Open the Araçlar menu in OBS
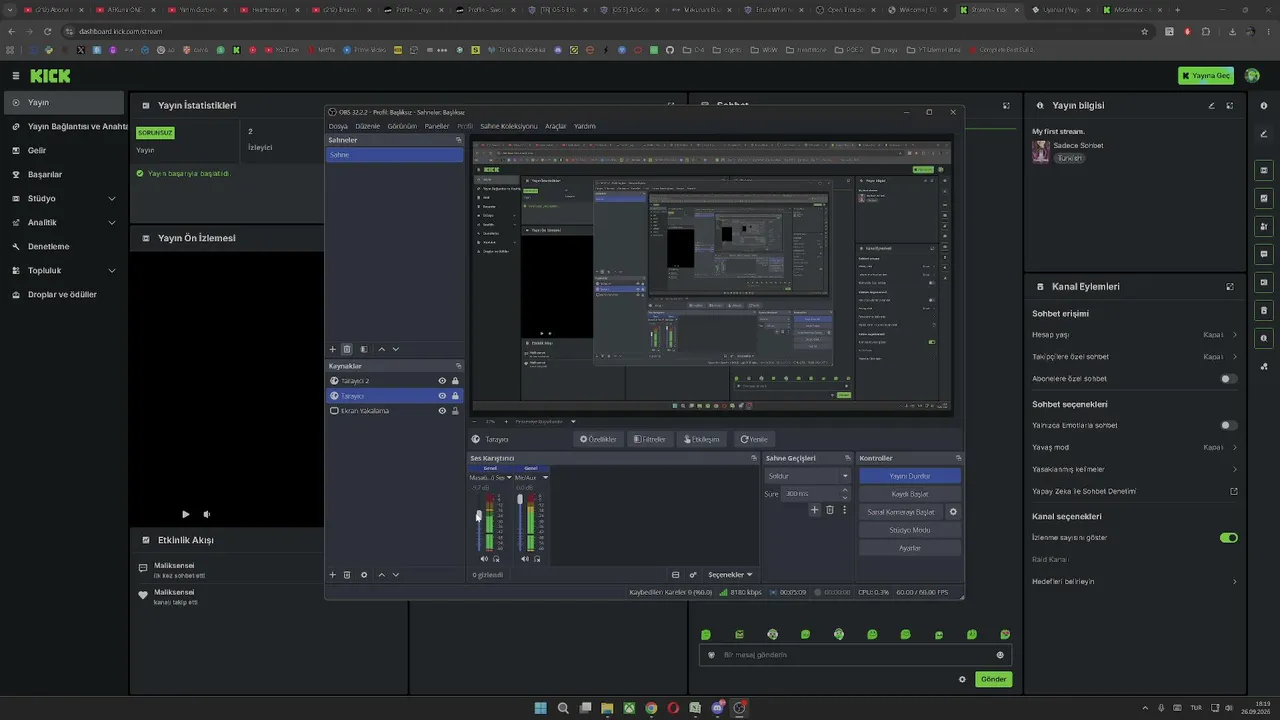The height and width of the screenshot is (720, 1280). pos(555,126)
